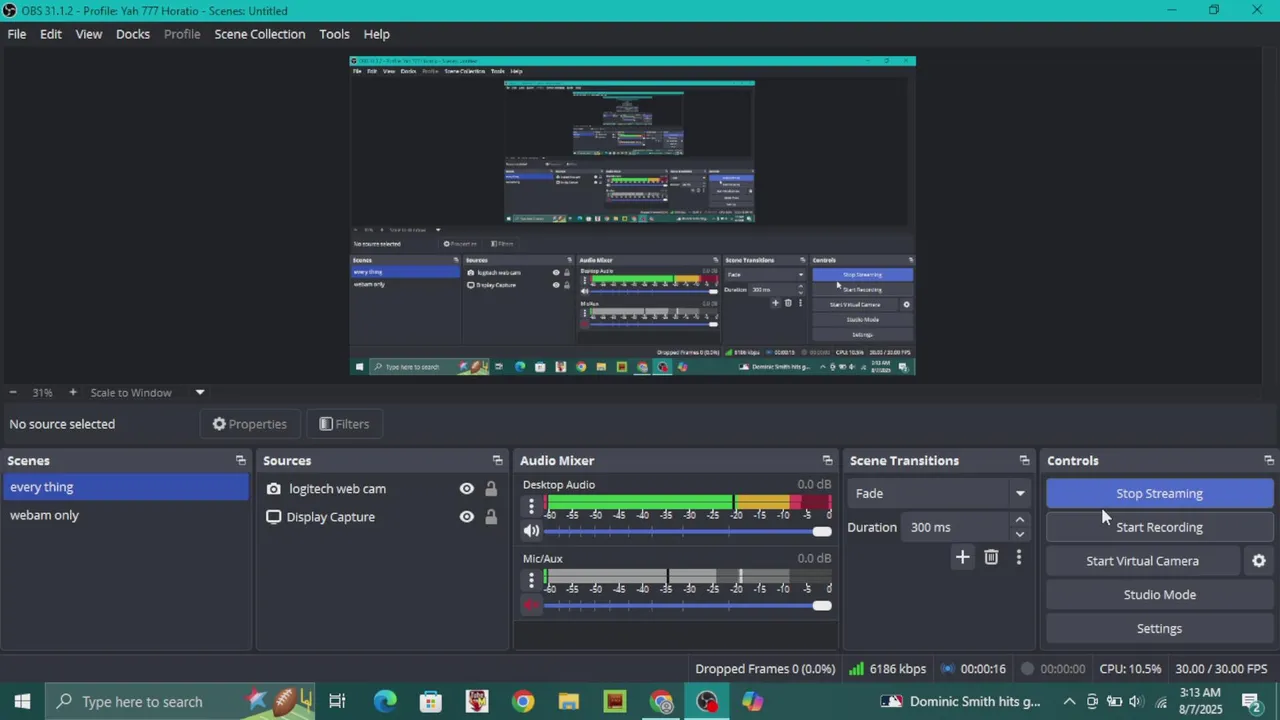Open the Scenes panel dock menu icon

point(240,461)
